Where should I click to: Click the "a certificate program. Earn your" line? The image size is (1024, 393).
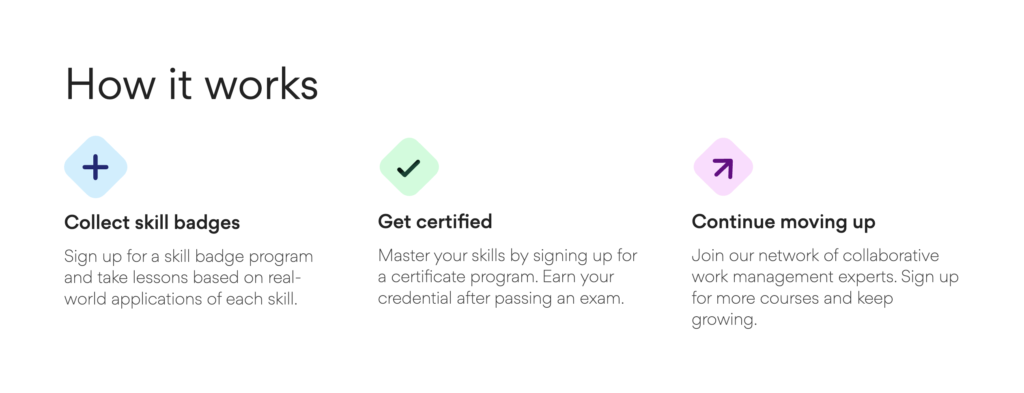(496, 277)
